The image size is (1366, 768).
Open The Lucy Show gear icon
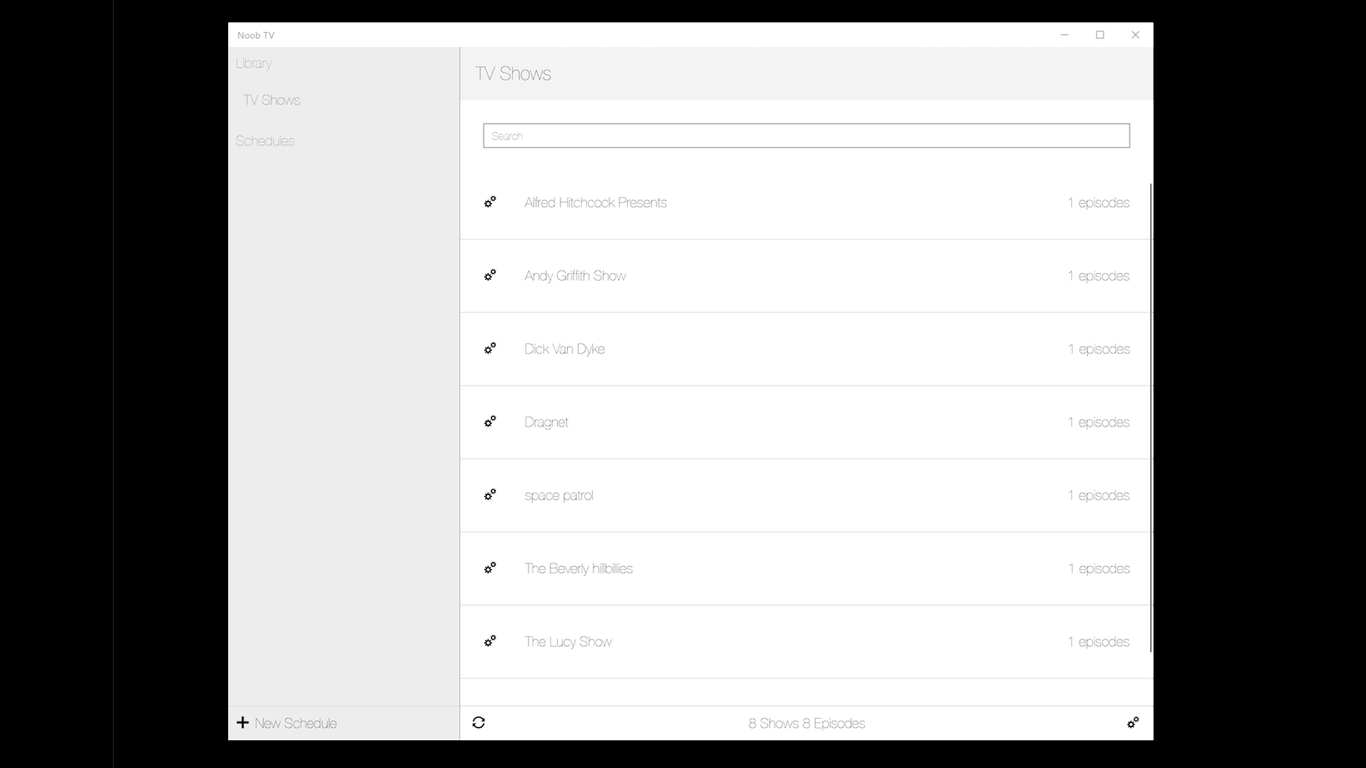click(490, 641)
